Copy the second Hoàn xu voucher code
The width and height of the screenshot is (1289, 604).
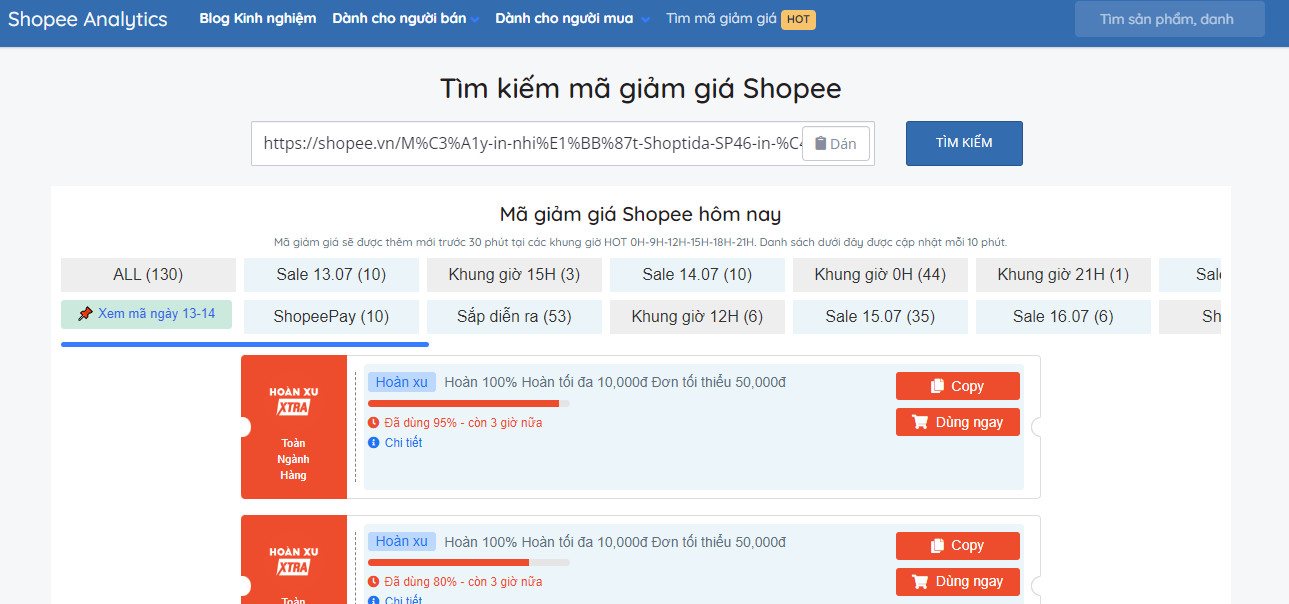coord(957,545)
